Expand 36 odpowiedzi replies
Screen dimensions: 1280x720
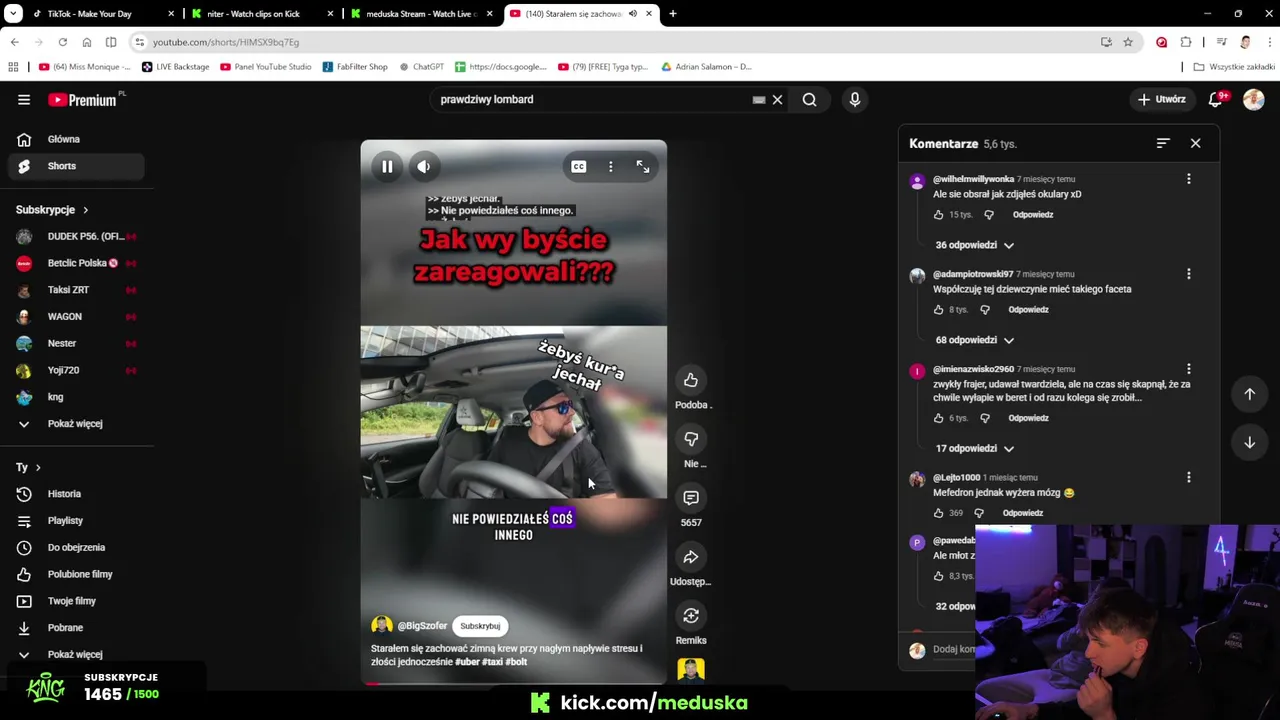coord(975,245)
